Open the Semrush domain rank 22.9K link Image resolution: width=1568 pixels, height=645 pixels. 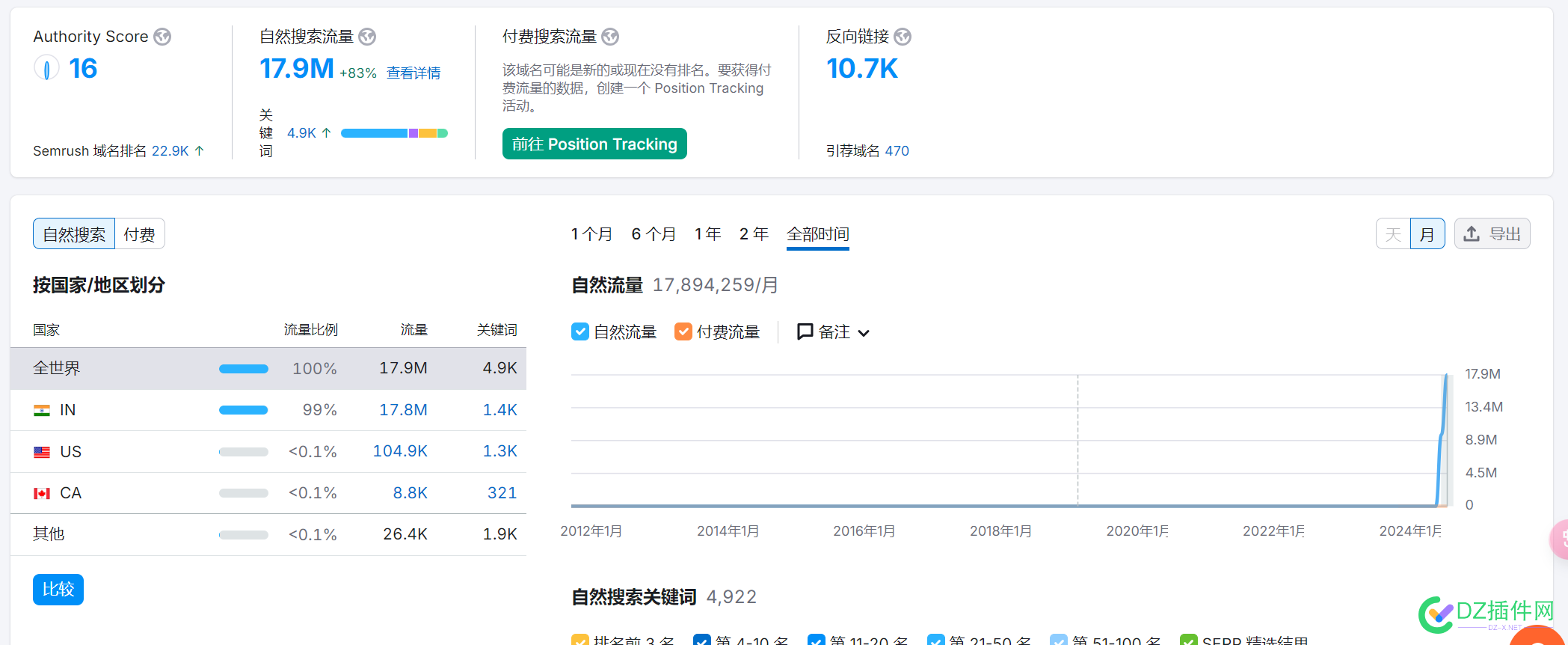[x=170, y=150]
